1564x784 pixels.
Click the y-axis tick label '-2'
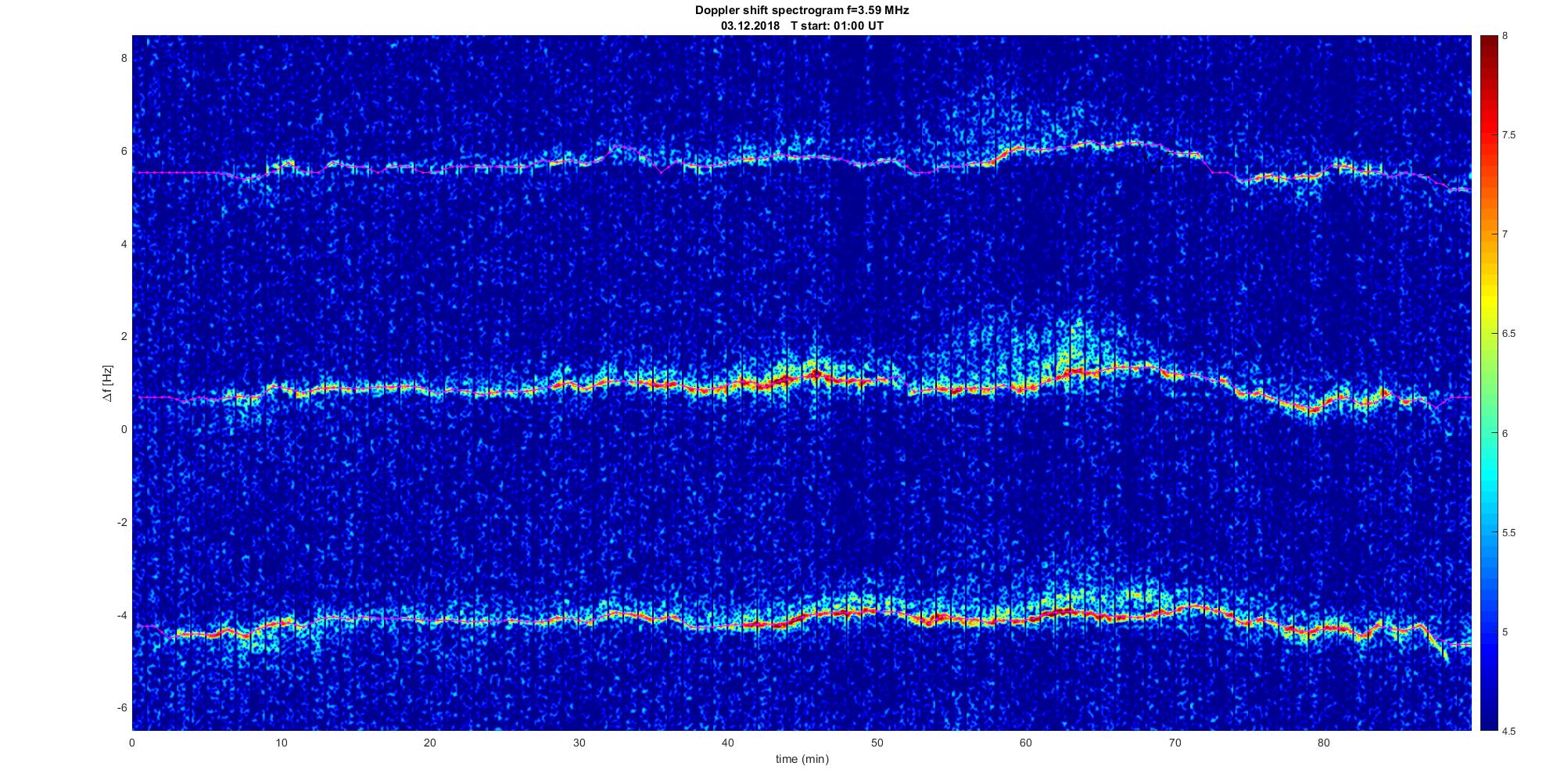(122, 522)
